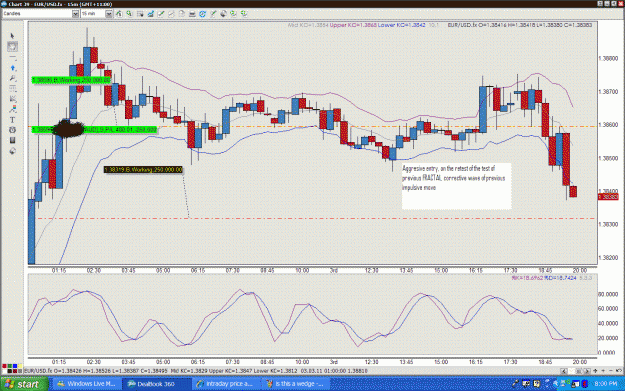The height and width of the screenshot is (391, 625).
Task: Open the Candles chart type dropdown
Action: coord(75,14)
